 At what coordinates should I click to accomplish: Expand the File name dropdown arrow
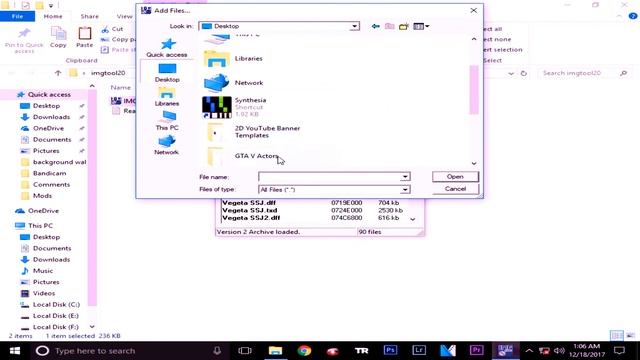pyautogui.click(x=405, y=177)
